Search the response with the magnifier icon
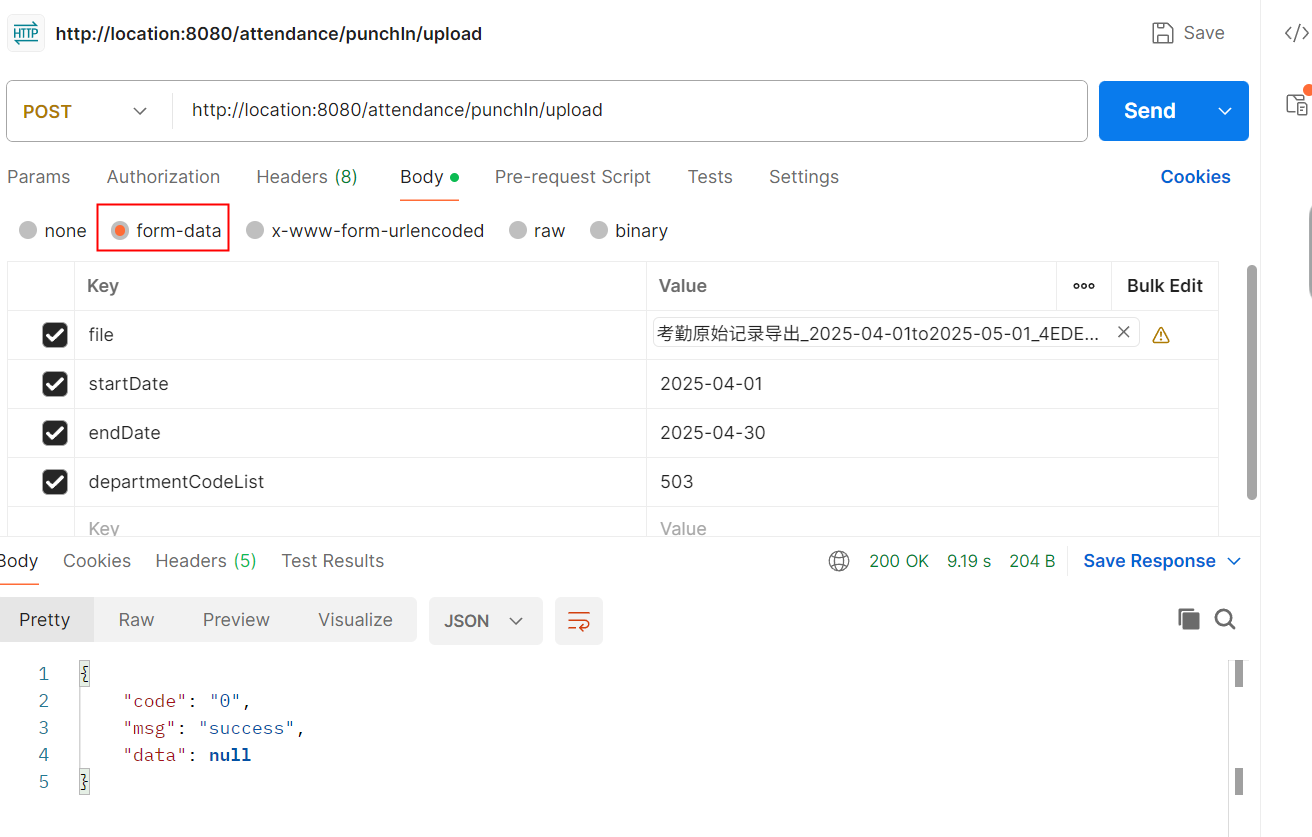1312x837 pixels. coord(1225,619)
